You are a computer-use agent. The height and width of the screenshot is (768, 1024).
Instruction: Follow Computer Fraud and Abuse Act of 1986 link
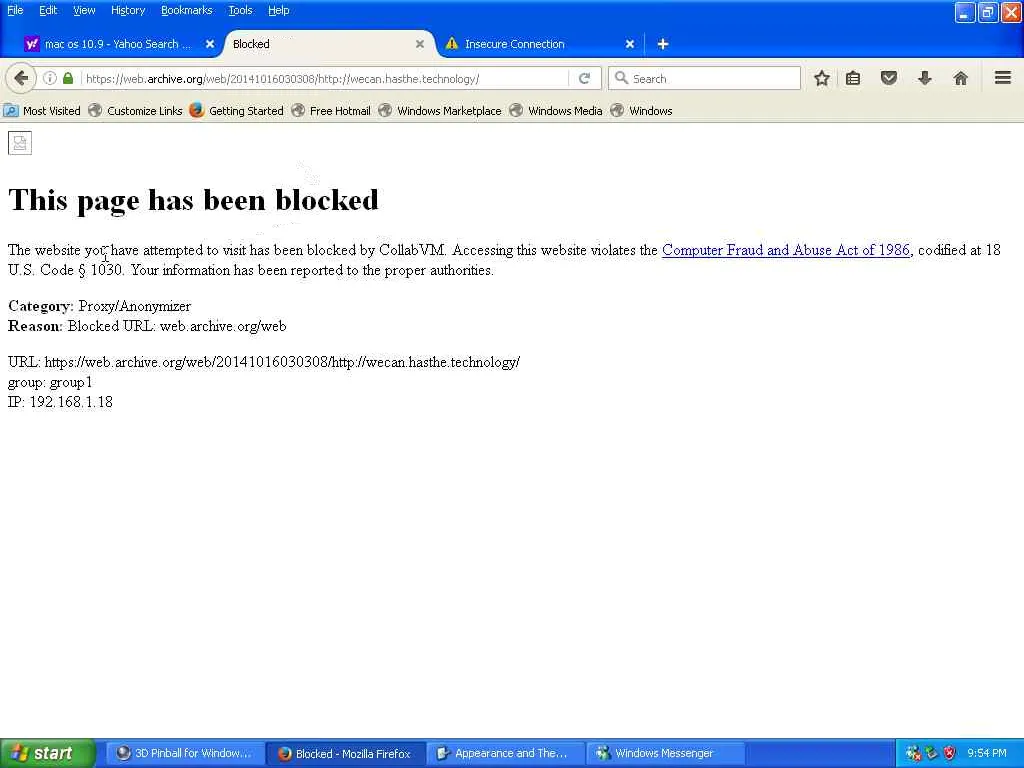786,250
